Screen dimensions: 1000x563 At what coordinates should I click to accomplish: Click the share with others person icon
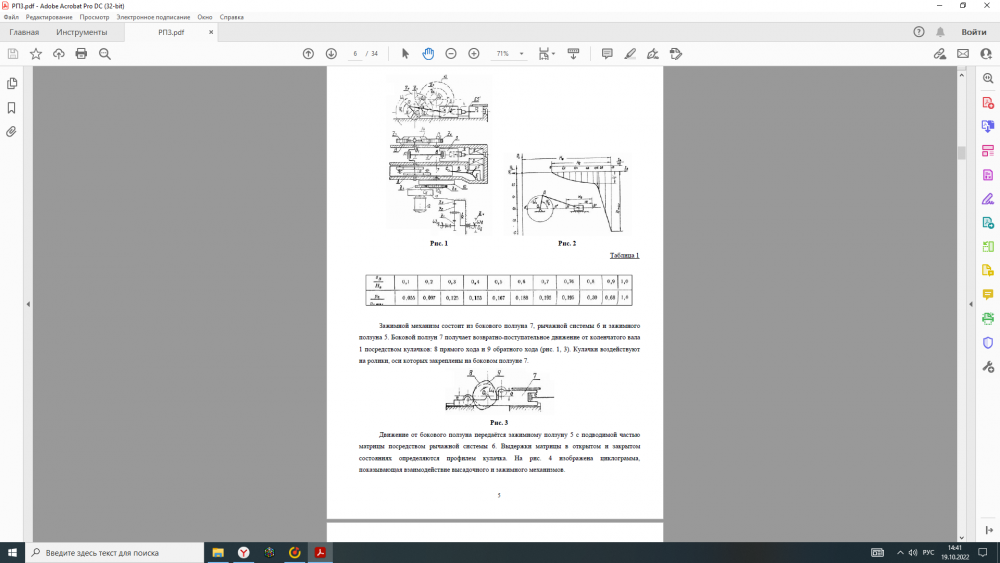tap(986, 54)
